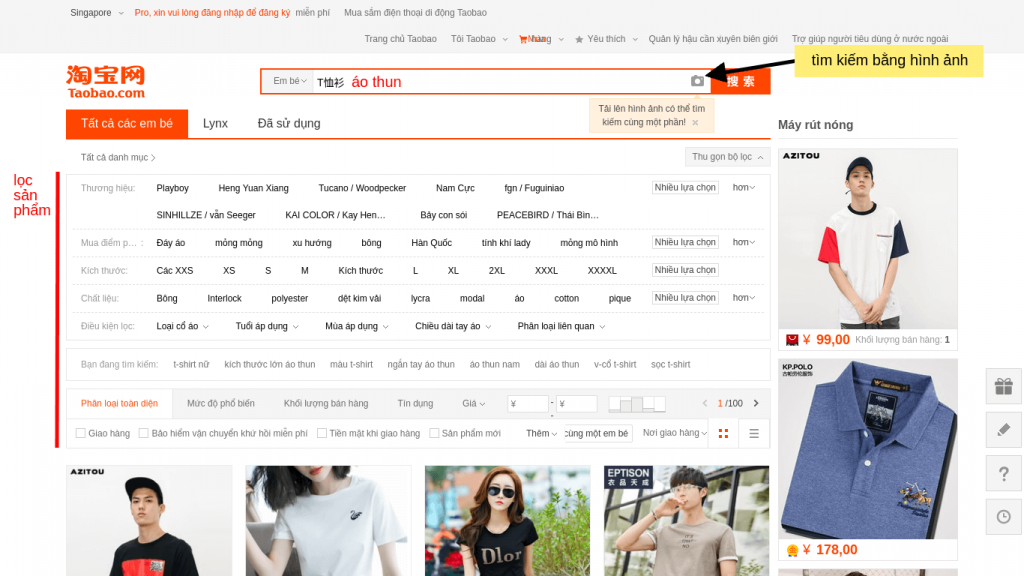Select the Heng Yuan Xiang brand
This screenshot has width=1024, height=576.
[x=253, y=188]
